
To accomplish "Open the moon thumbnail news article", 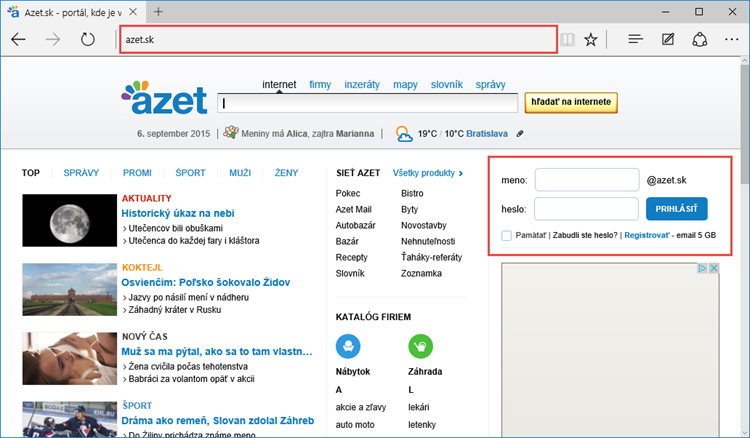I will pos(56,220).
